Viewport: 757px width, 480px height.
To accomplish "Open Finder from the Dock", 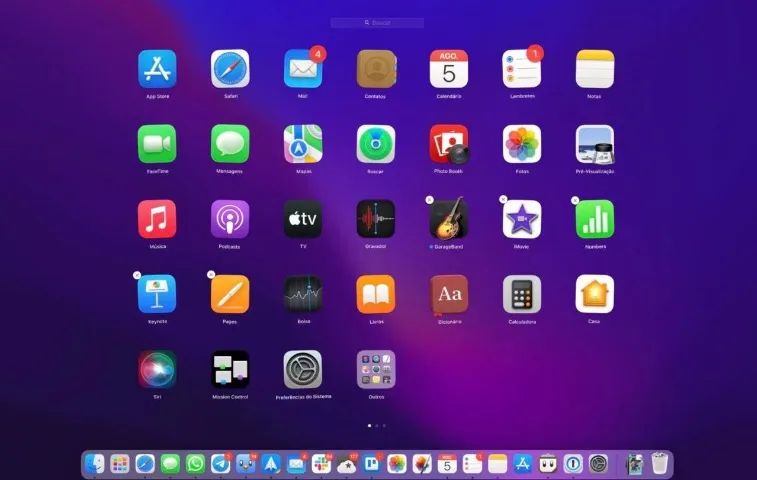I will click(95, 464).
